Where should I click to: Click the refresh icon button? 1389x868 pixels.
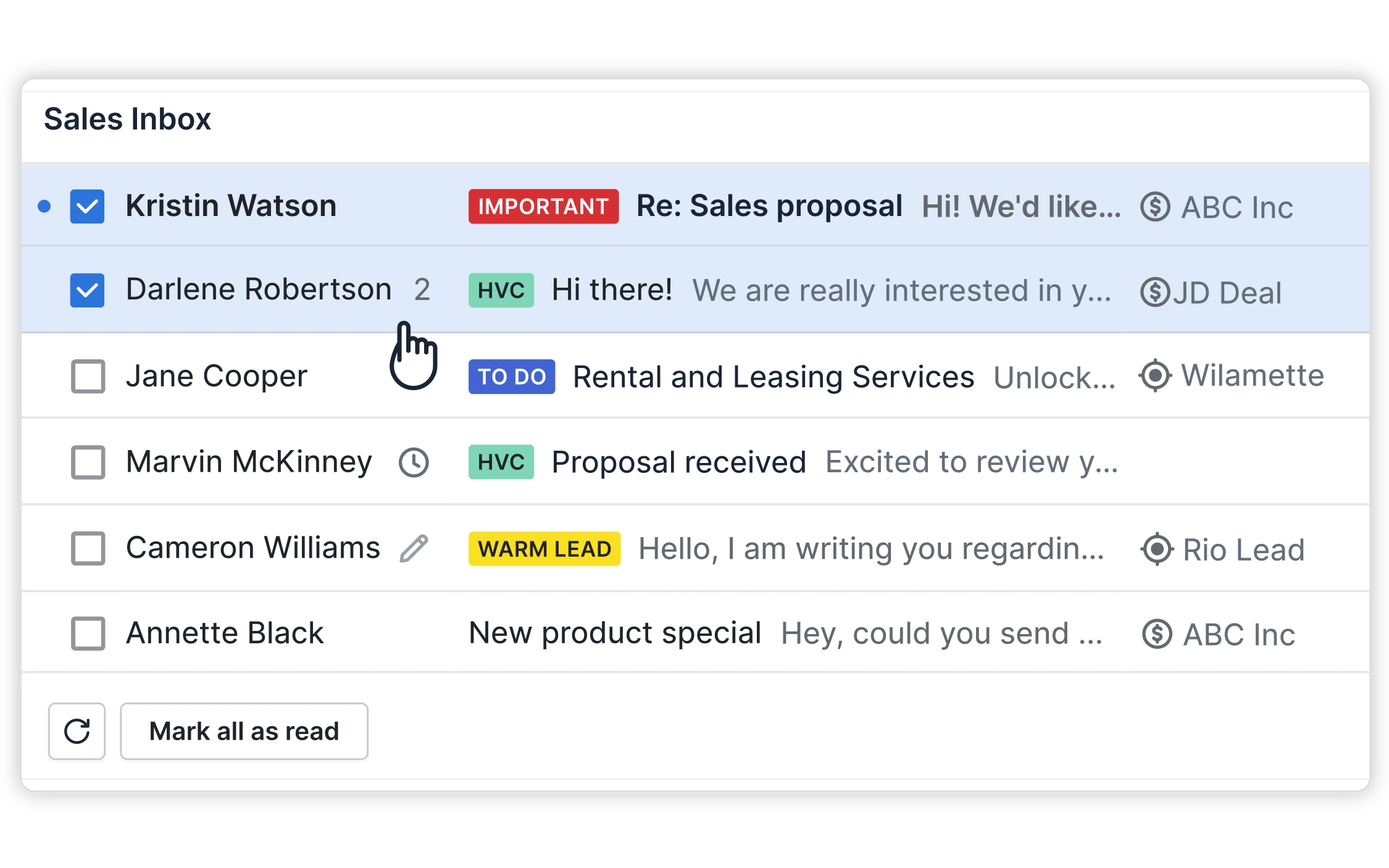point(77,731)
